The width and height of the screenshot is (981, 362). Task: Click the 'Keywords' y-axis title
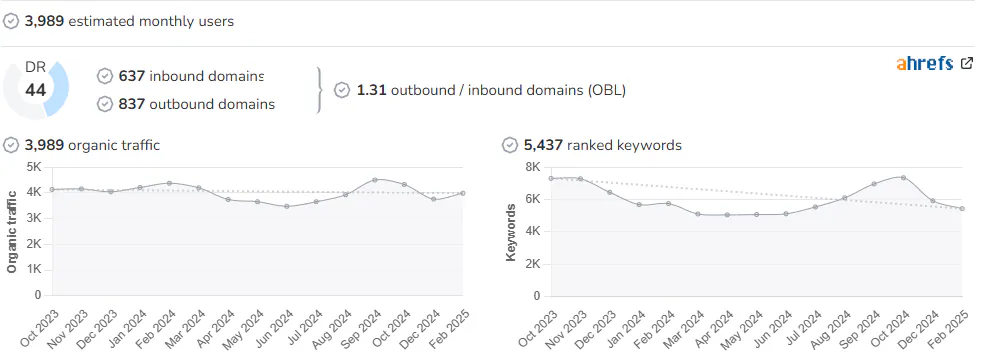[x=511, y=232]
